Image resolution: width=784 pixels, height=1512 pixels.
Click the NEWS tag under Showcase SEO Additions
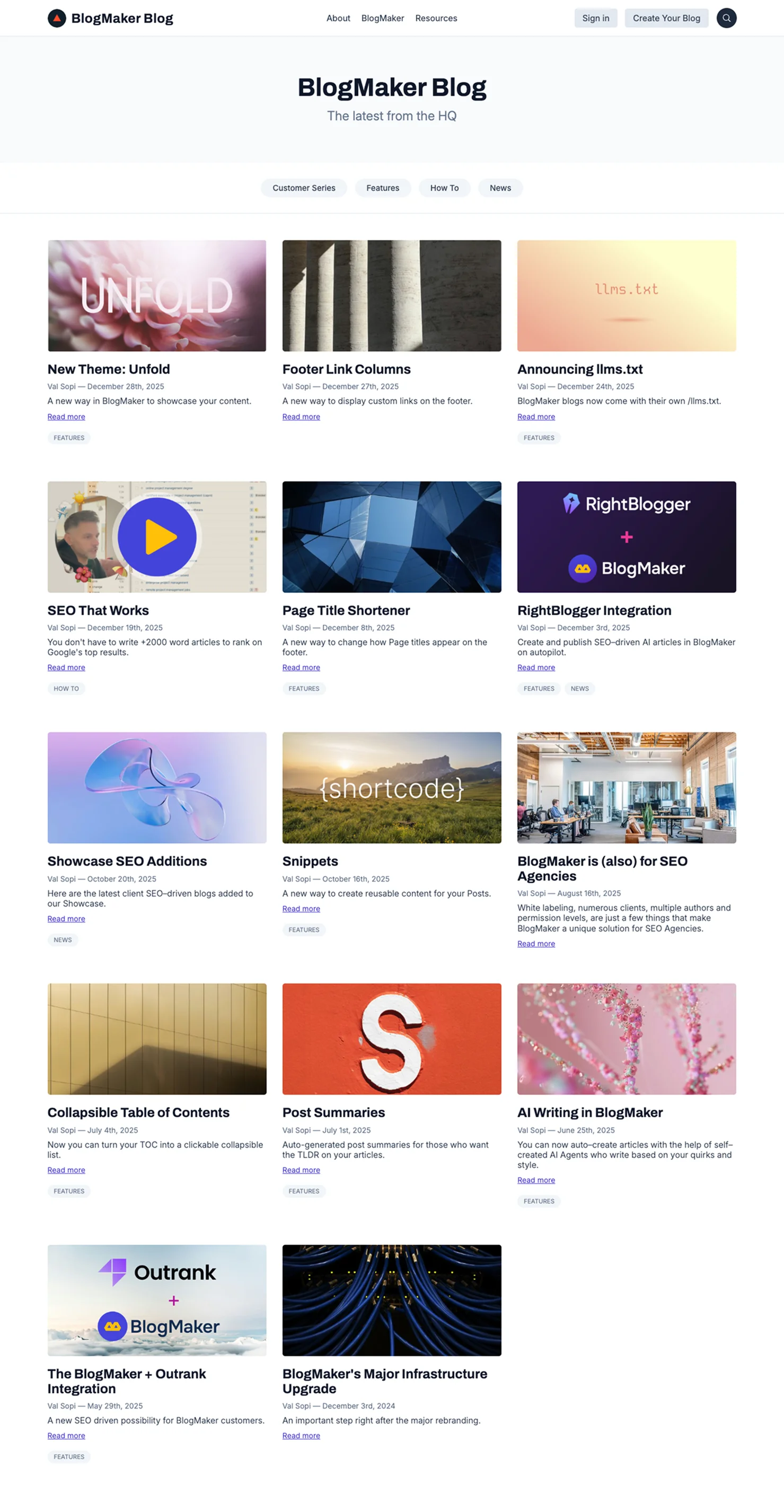click(63, 940)
